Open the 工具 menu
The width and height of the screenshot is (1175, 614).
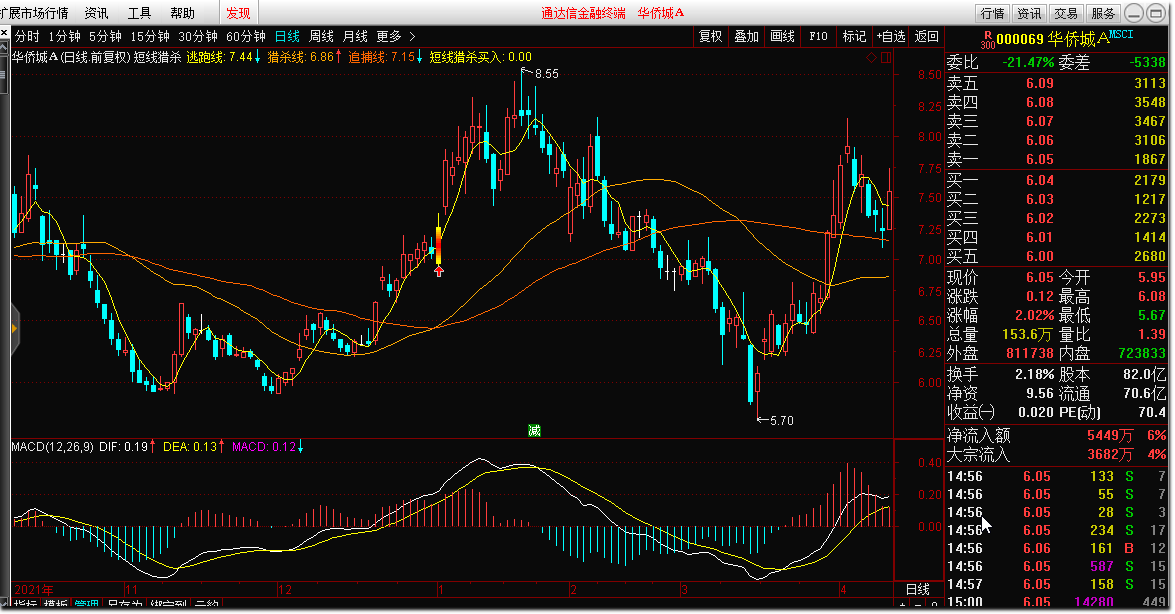(139, 13)
